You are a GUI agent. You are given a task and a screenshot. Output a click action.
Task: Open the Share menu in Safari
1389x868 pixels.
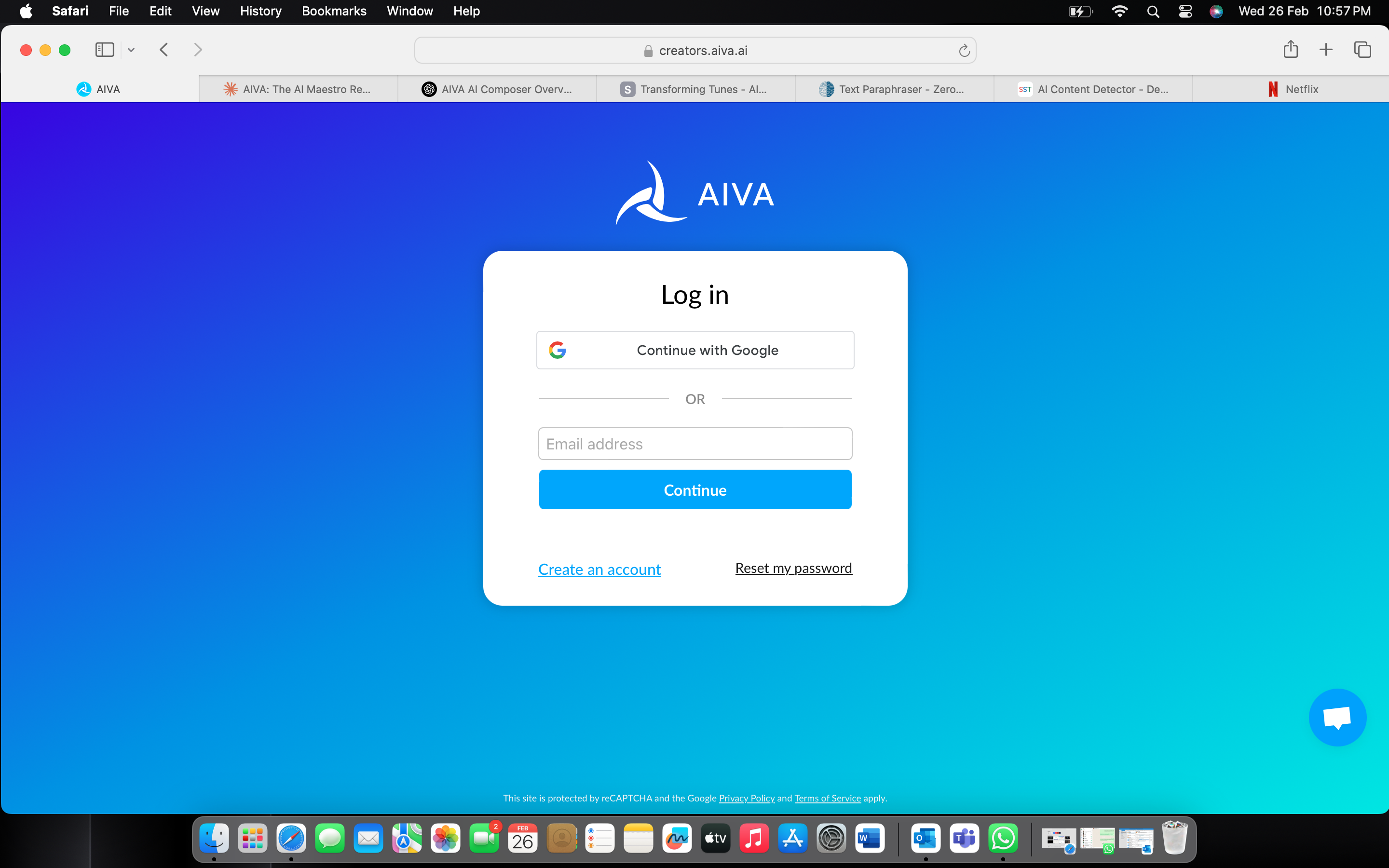[1291, 49]
